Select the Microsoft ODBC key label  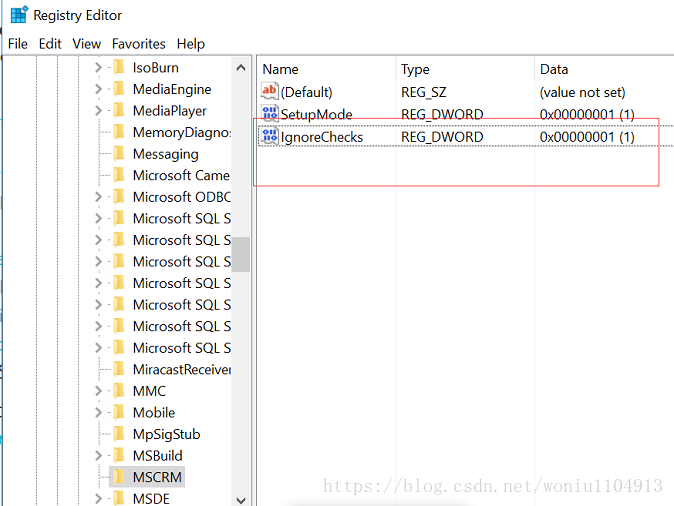coord(181,197)
